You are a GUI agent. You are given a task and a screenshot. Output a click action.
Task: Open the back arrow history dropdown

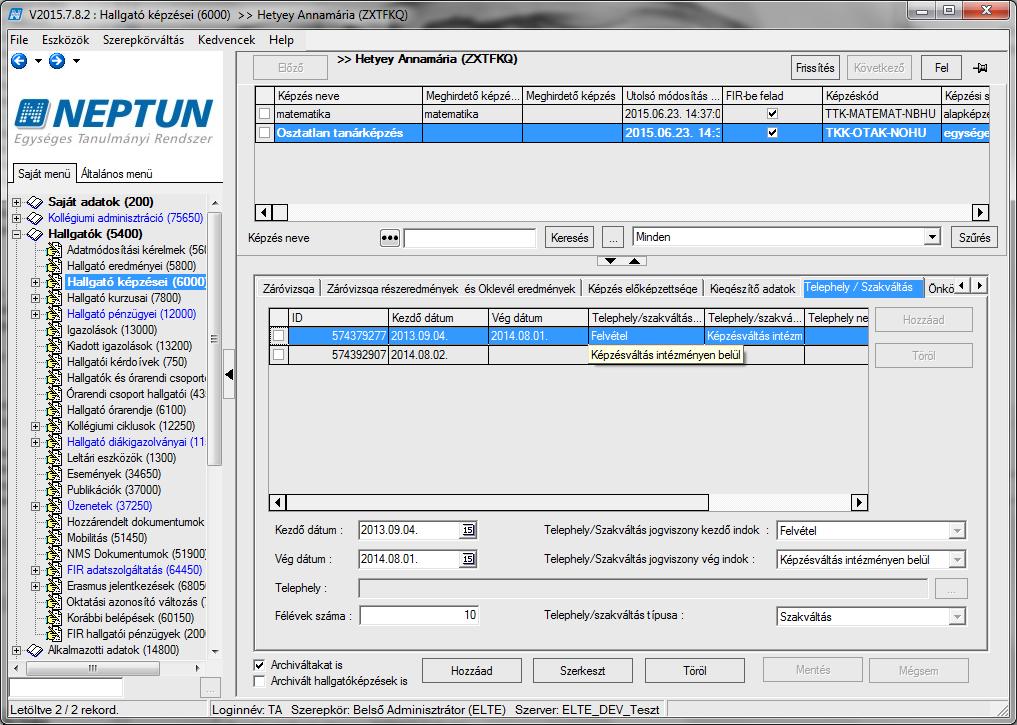[x=38, y=61]
